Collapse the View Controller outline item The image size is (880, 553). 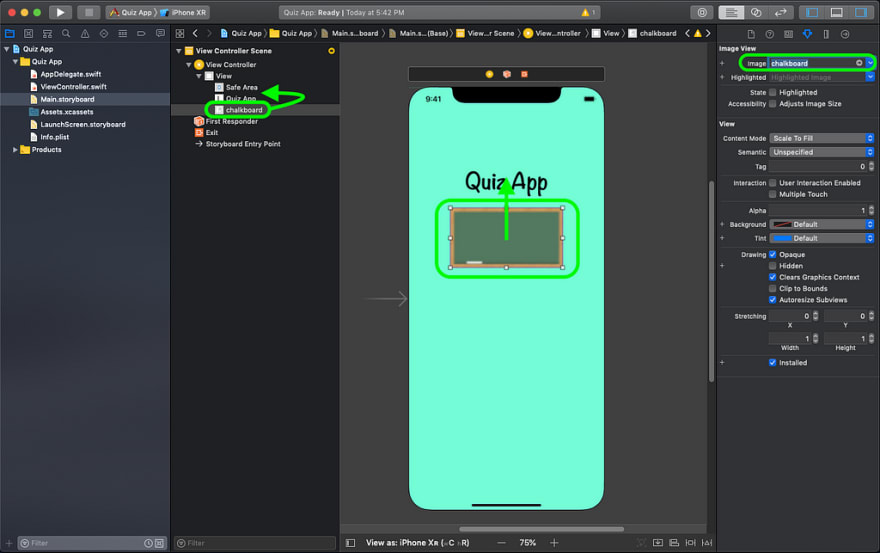coord(189,65)
